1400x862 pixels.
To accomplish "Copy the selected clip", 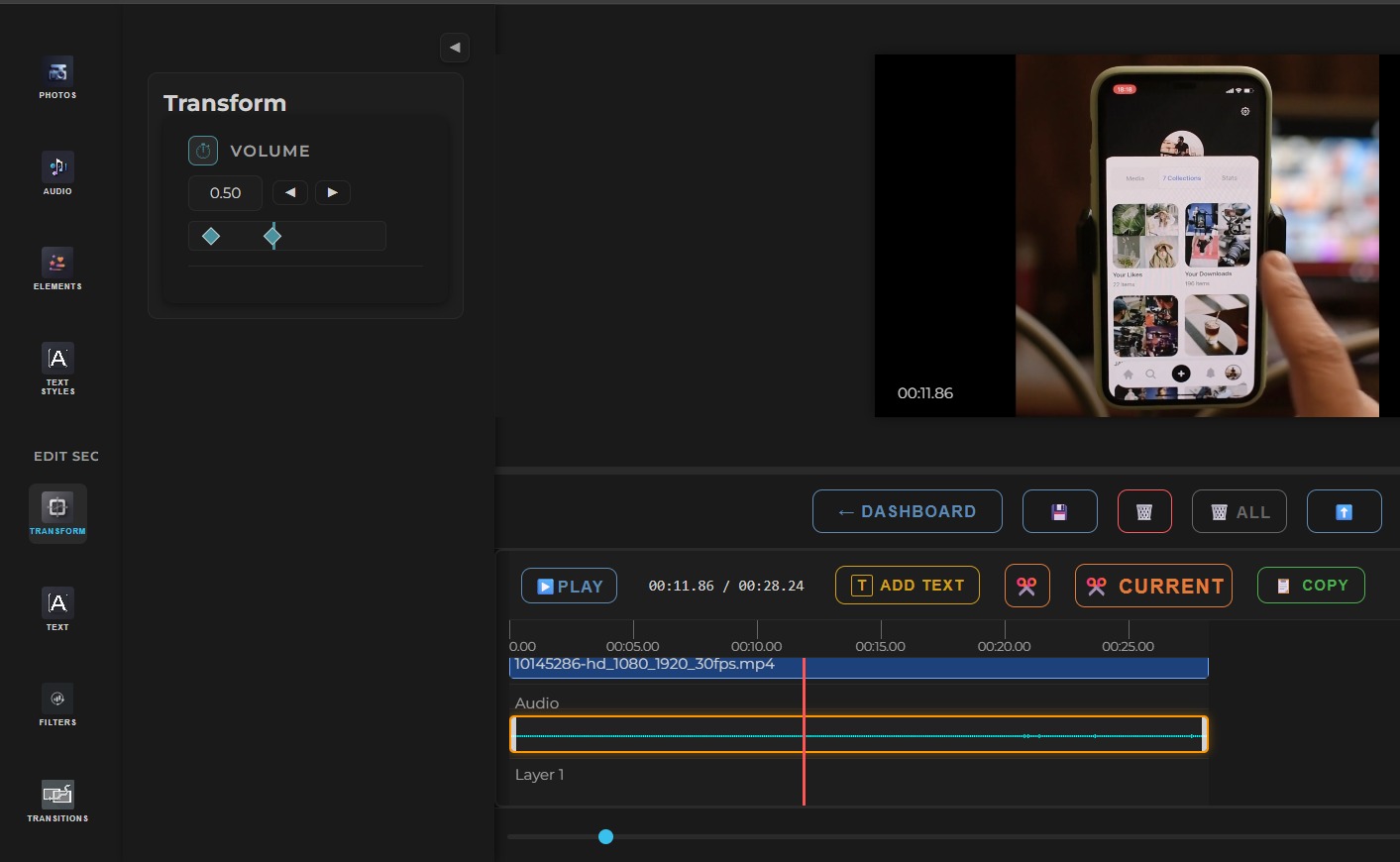I will click(1311, 585).
